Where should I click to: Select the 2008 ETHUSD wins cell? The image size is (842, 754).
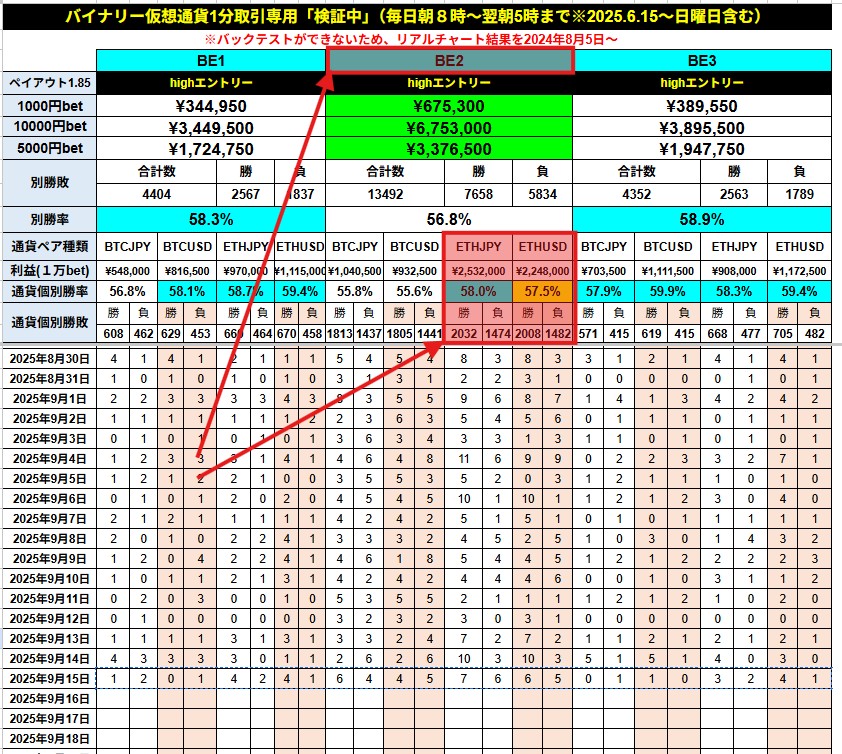pyautogui.click(x=528, y=334)
